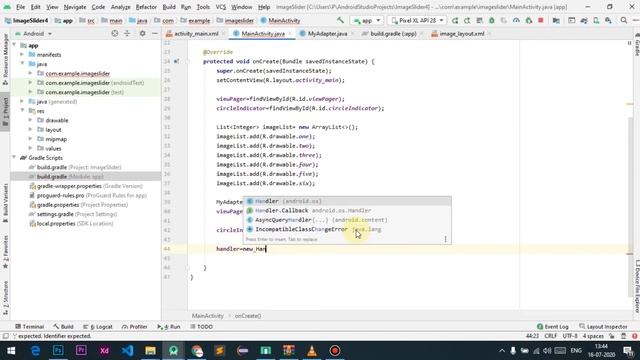Click the MainActivity breadcrumb in navigation bar
This screenshot has height=360, width=640.
(x=280, y=20)
